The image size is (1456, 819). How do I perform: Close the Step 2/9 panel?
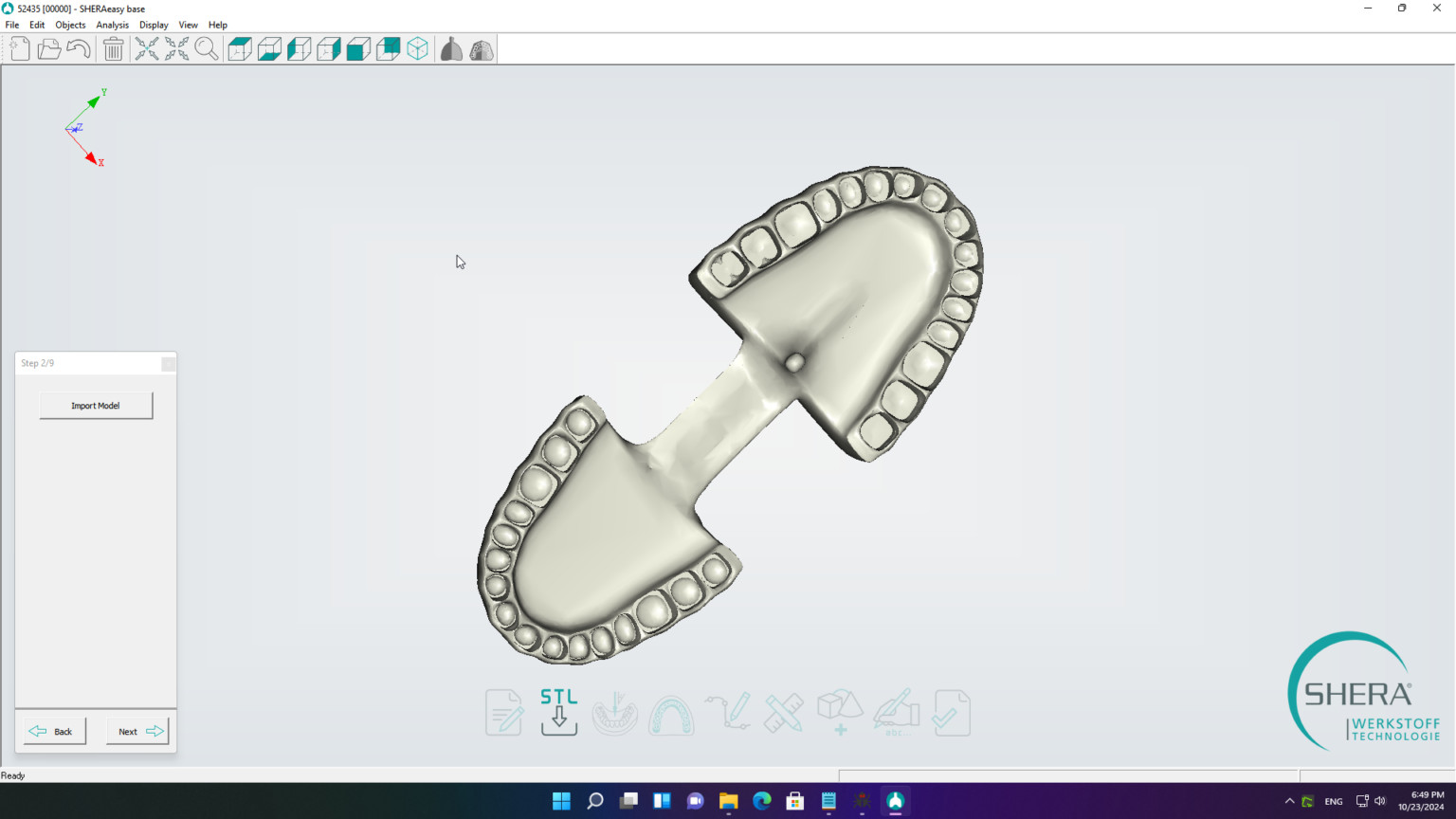click(x=168, y=363)
